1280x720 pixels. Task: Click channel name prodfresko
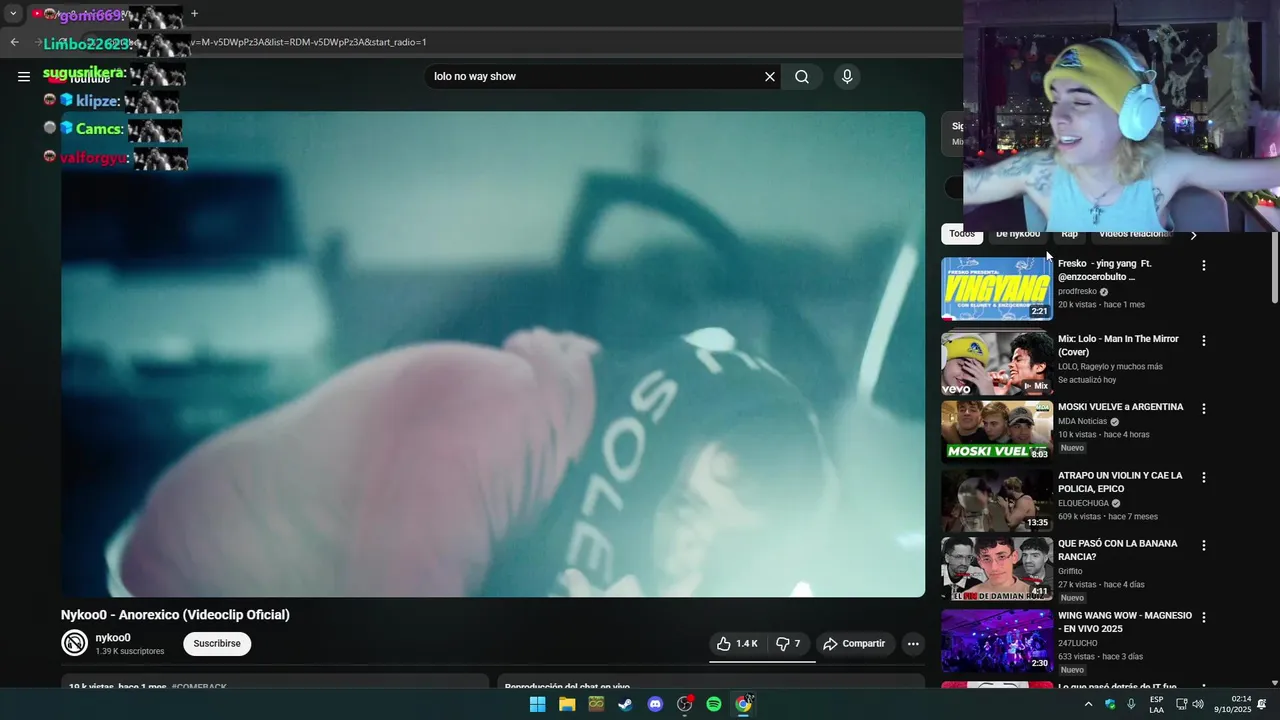[1077, 292]
